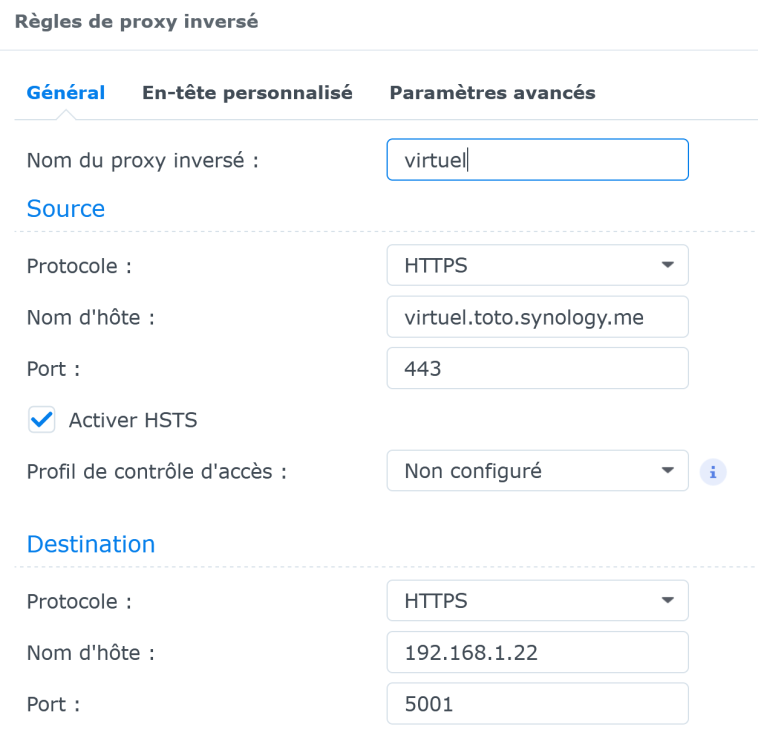Switch to the Général tab
Screen dimensions: 758x750
click(x=66, y=93)
